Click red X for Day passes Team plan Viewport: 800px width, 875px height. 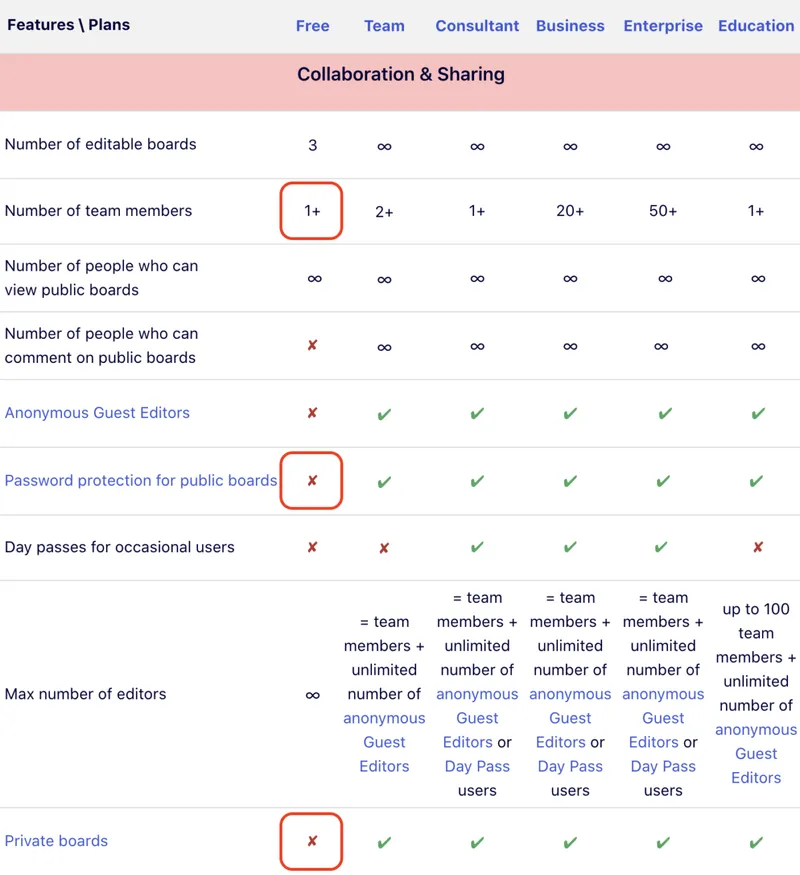pyautogui.click(x=384, y=548)
